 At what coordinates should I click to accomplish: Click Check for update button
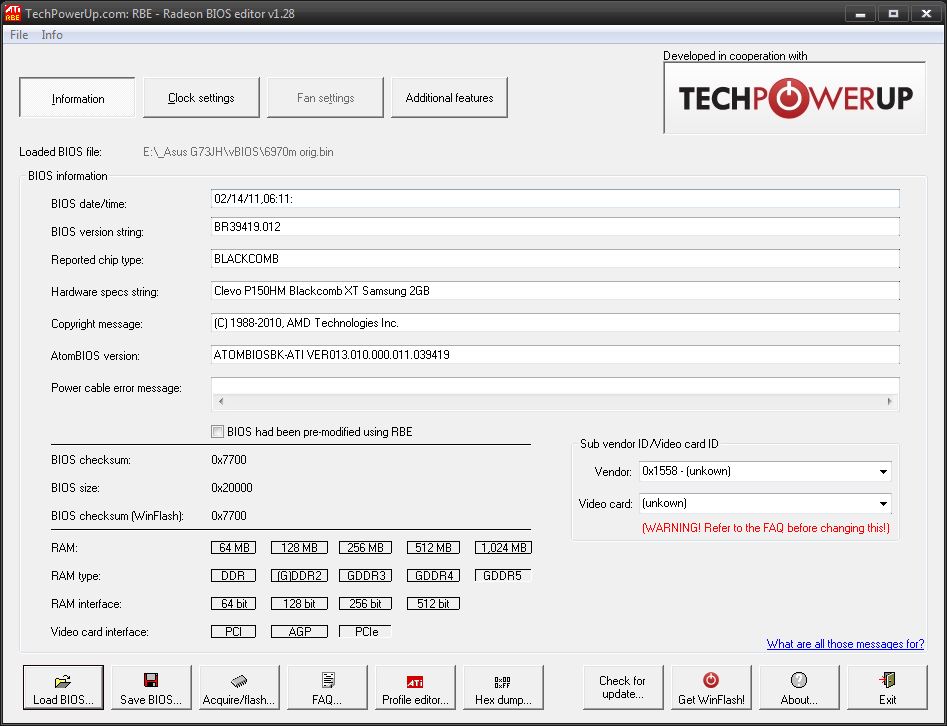623,687
